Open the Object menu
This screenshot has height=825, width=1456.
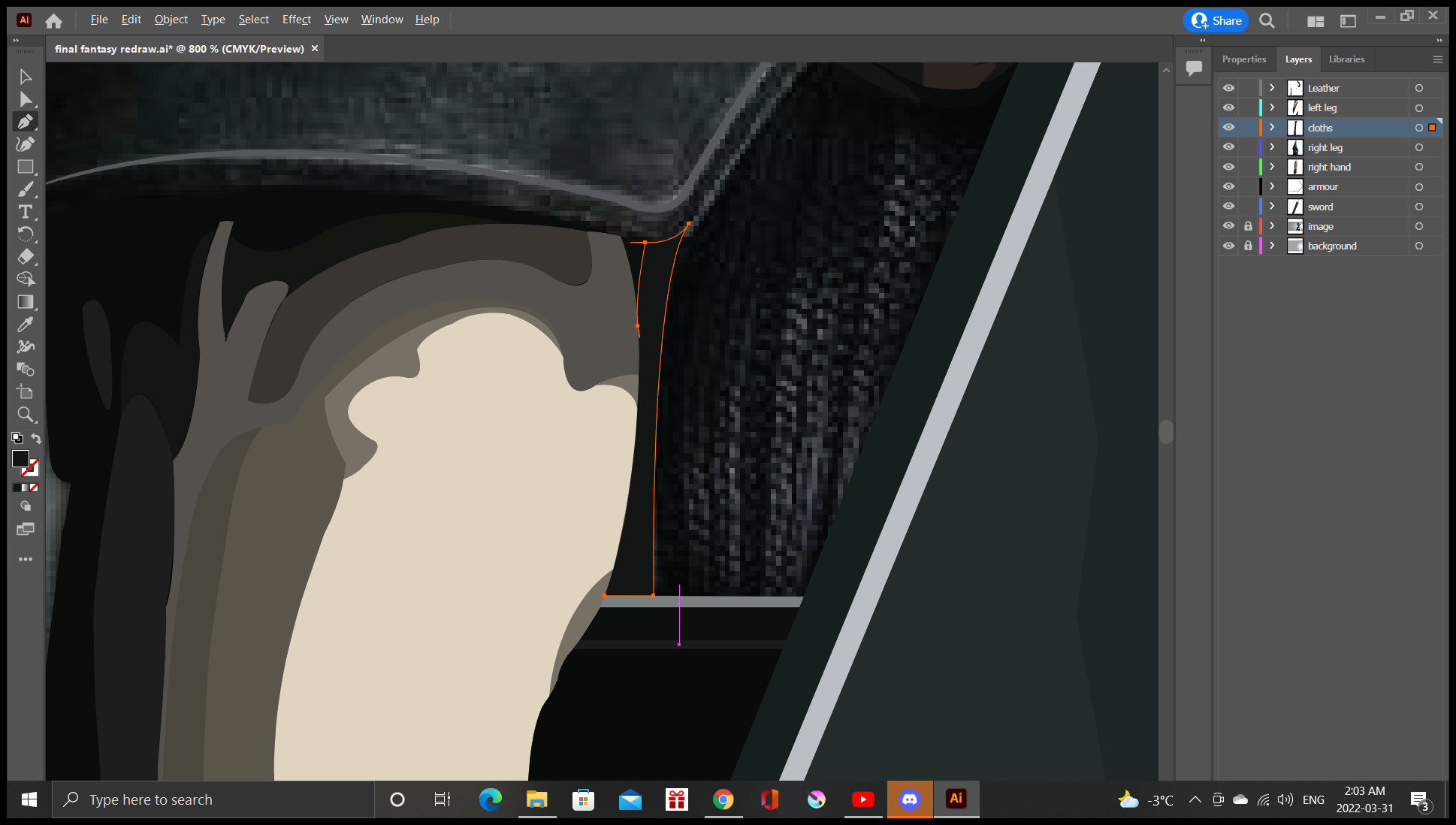click(x=171, y=19)
